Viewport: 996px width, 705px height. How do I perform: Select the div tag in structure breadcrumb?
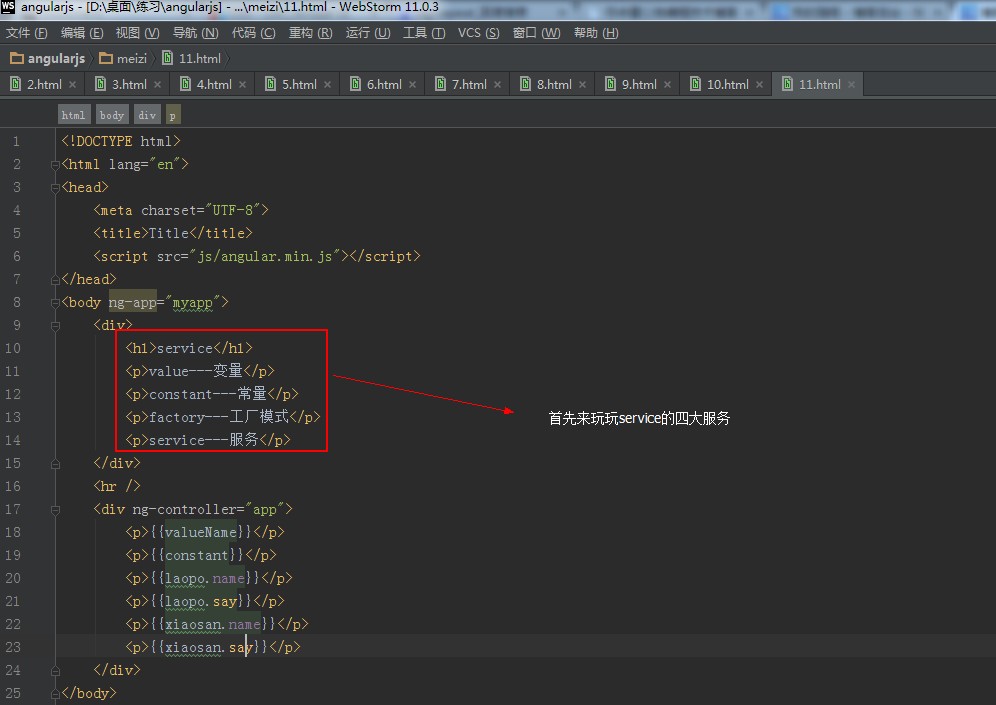[147, 115]
